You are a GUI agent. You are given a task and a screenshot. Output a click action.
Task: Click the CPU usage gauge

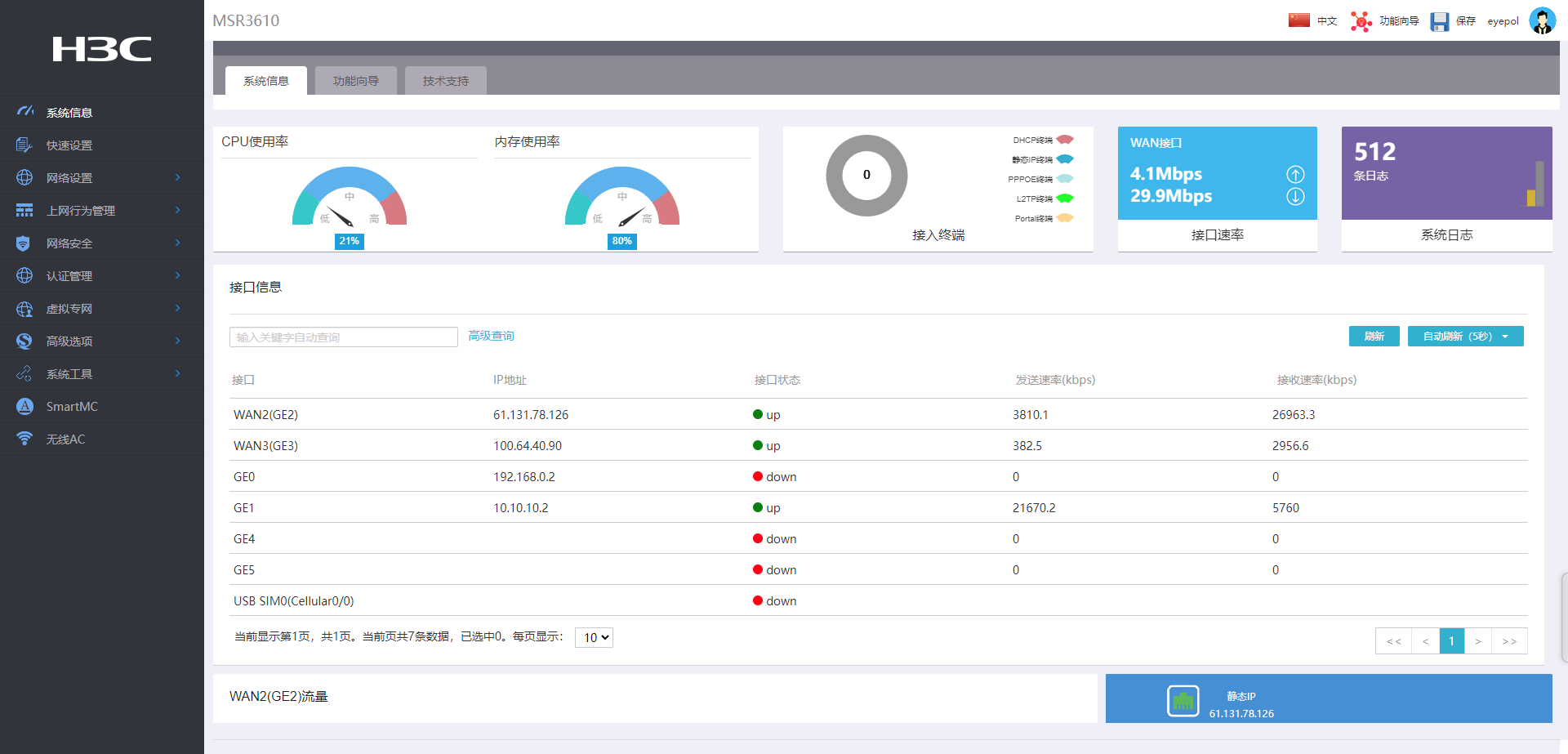[350, 200]
